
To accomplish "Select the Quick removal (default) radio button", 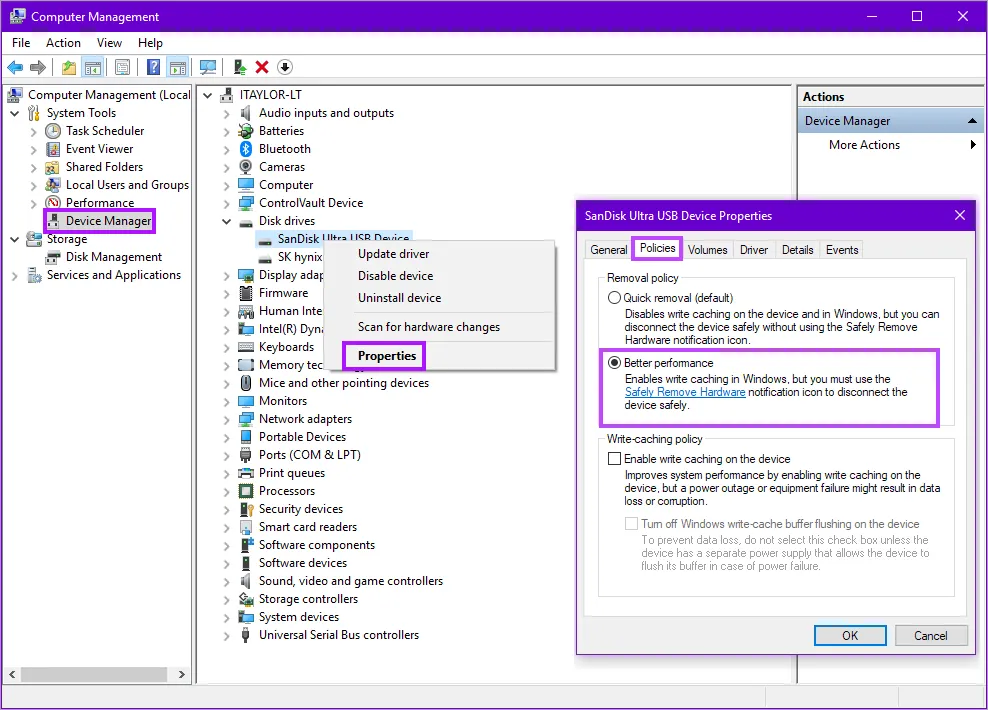I will coord(614,297).
